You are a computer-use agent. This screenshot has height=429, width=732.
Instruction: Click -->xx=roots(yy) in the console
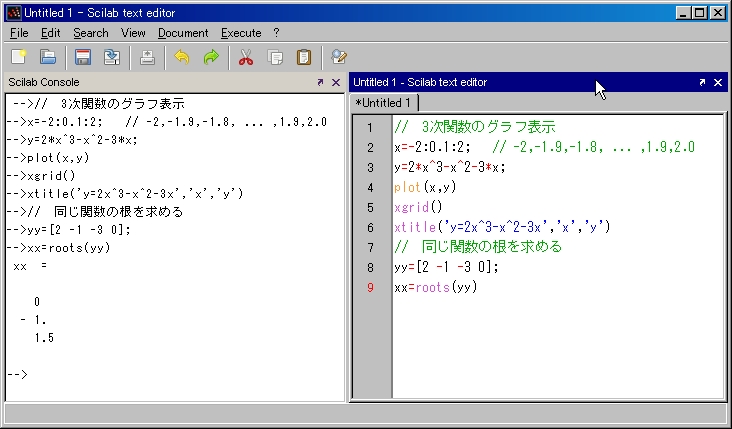[x=58, y=248]
